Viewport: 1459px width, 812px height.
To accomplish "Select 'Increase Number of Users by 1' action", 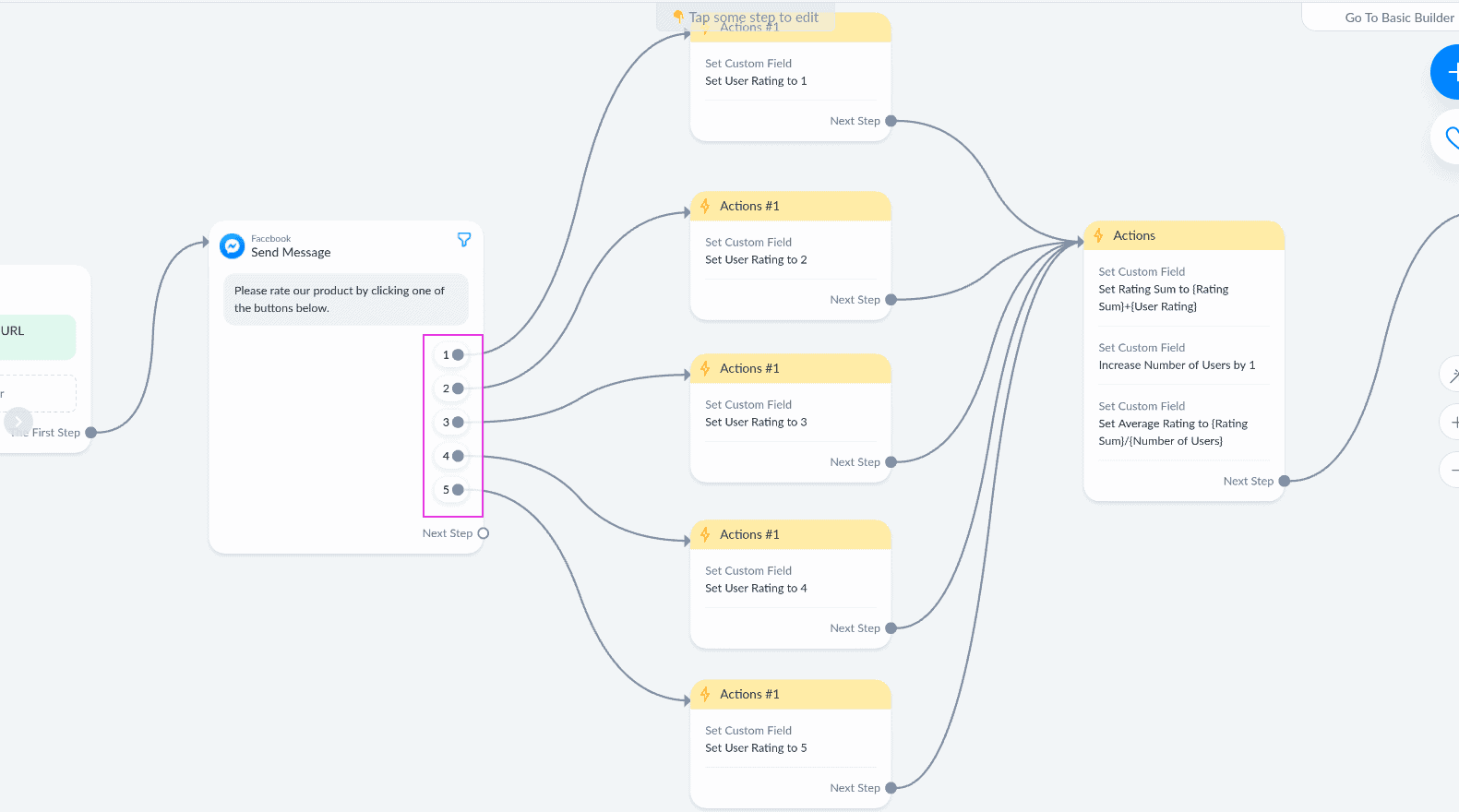I will point(1177,365).
